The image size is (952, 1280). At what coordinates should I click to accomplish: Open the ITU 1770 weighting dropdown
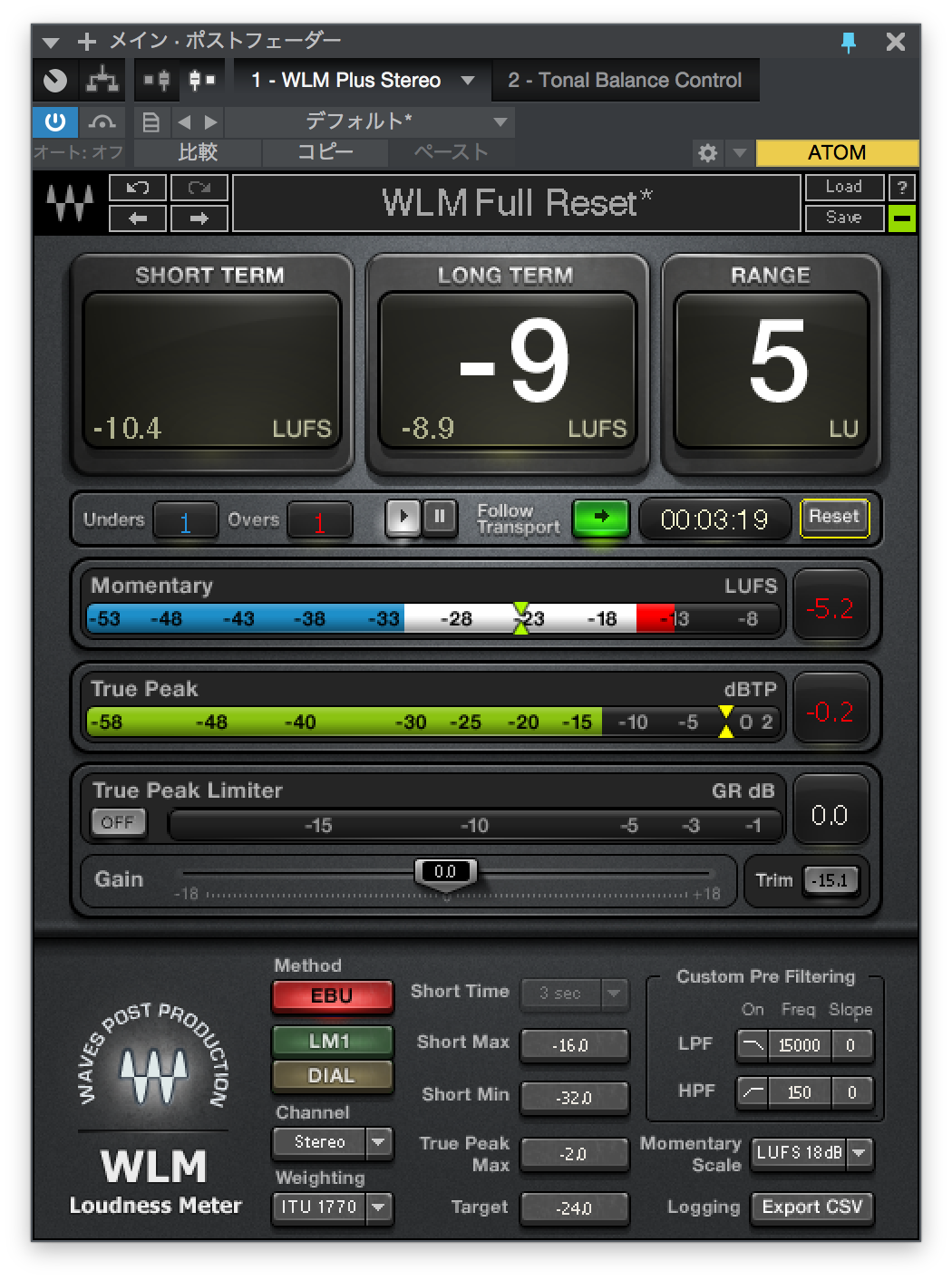tap(332, 1207)
